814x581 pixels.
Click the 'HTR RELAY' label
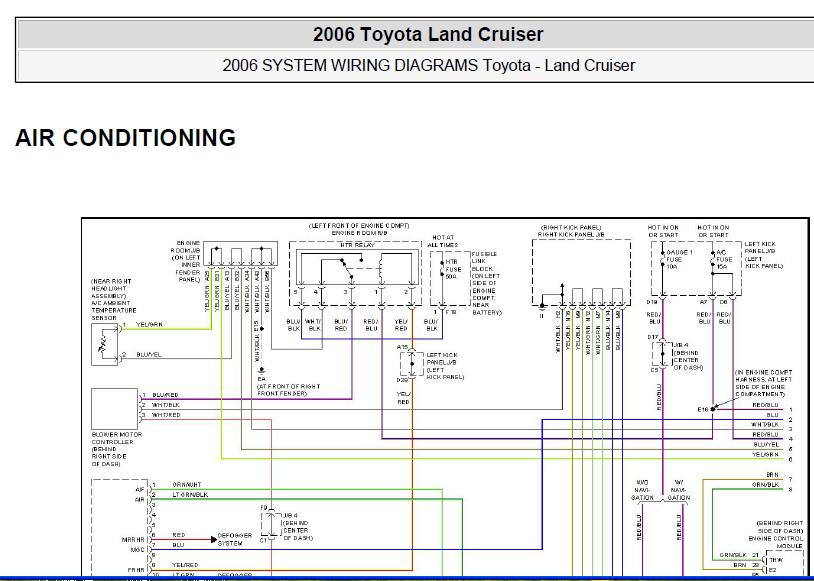(x=357, y=245)
